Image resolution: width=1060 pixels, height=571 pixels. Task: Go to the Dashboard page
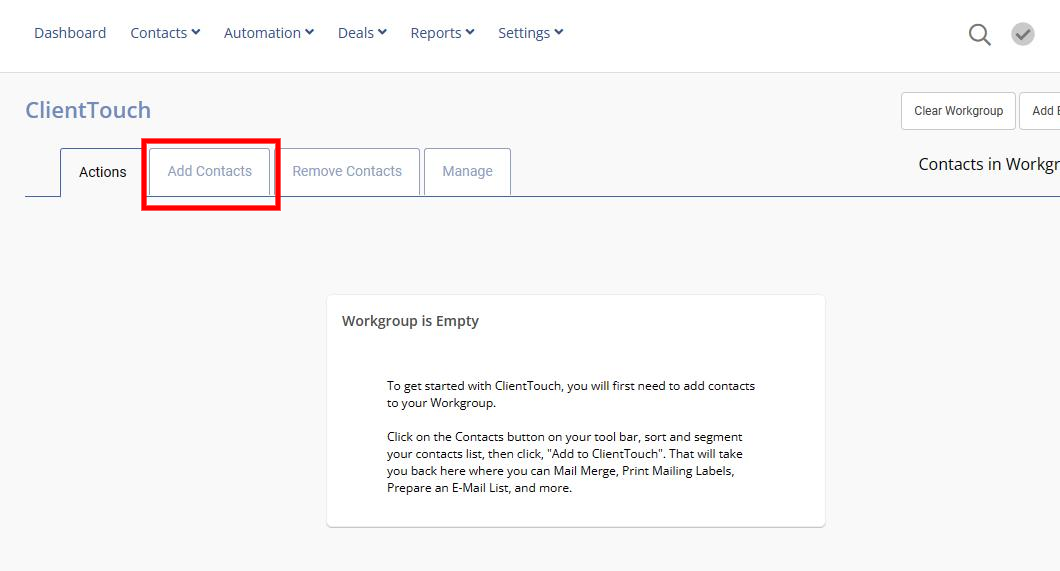(x=70, y=32)
